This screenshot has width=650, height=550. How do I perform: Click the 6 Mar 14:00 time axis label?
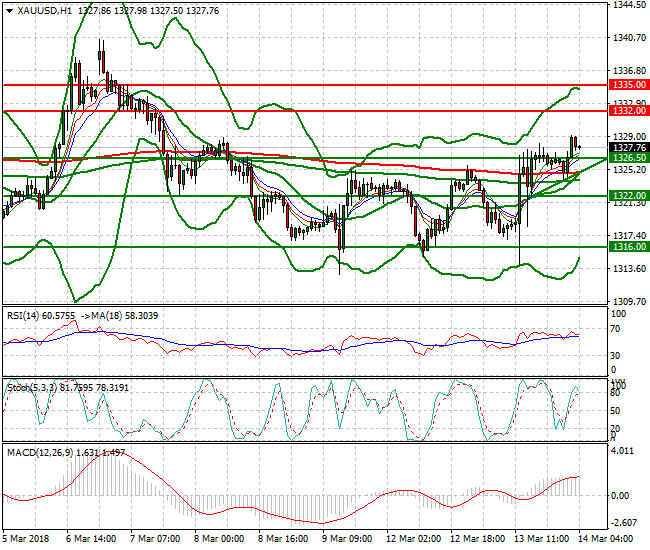pyautogui.click(x=91, y=539)
